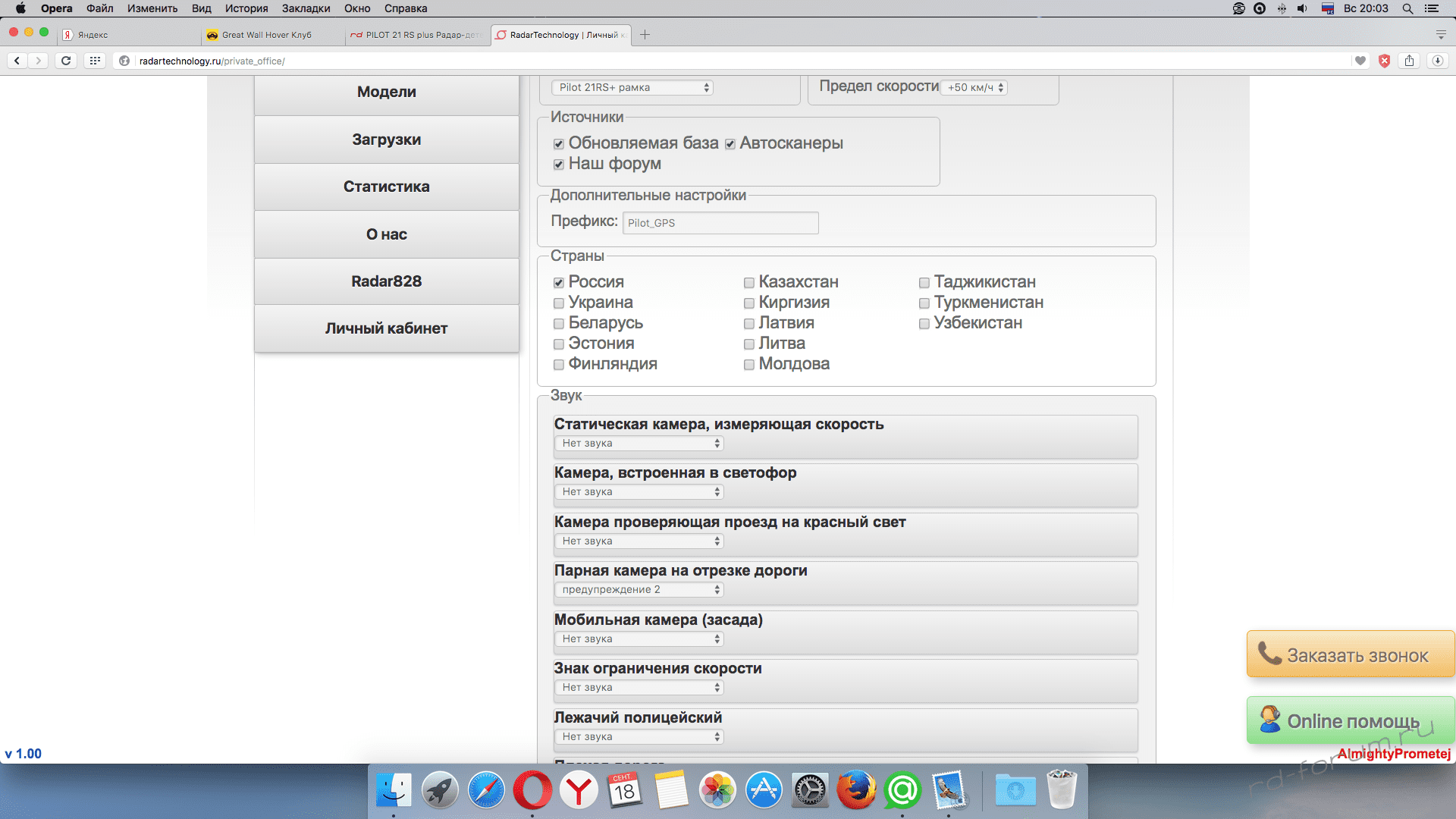The image size is (1456, 819).
Task: Click the Заказать звонок button
Action: coord(1351,654)
